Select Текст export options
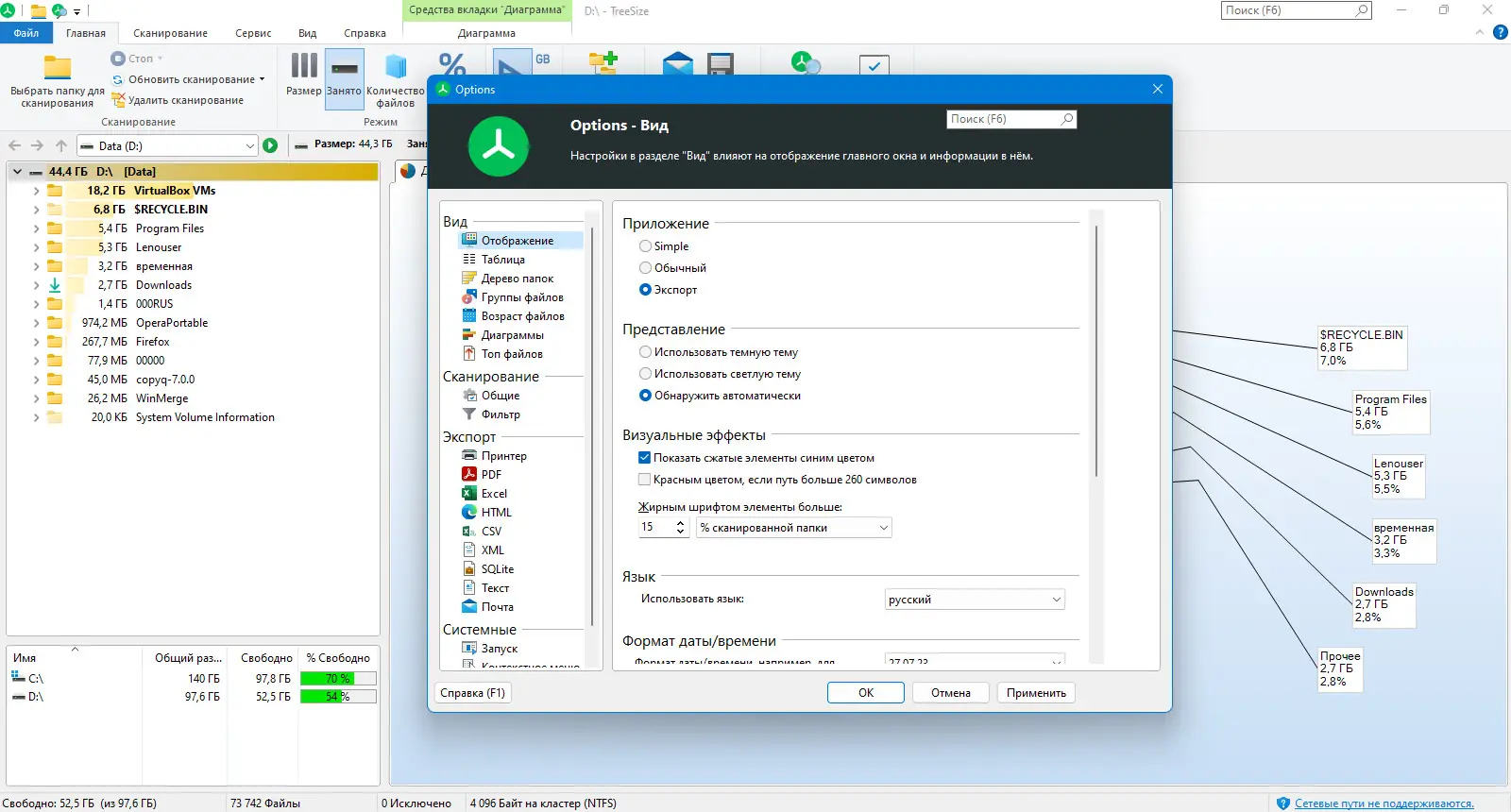 tap(495, 588)
